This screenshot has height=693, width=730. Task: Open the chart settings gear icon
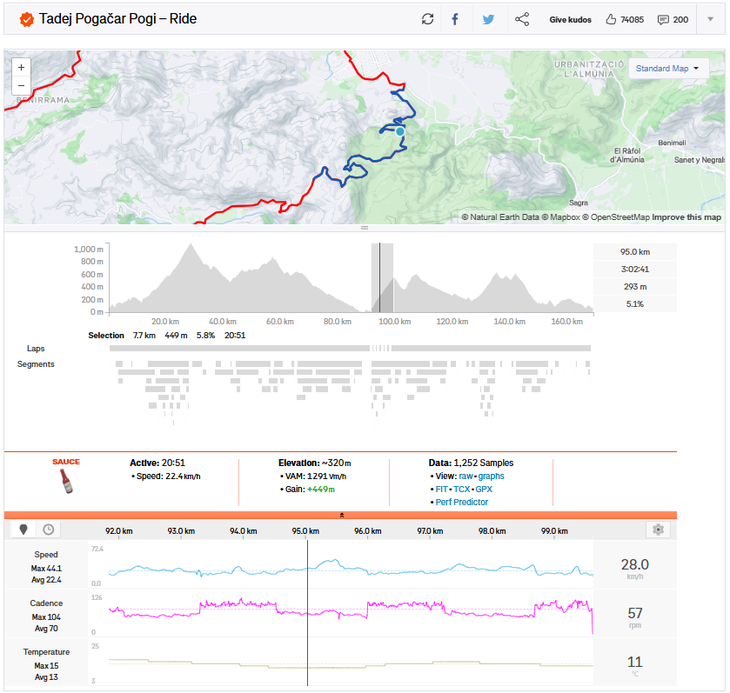[x=658, y=530]
